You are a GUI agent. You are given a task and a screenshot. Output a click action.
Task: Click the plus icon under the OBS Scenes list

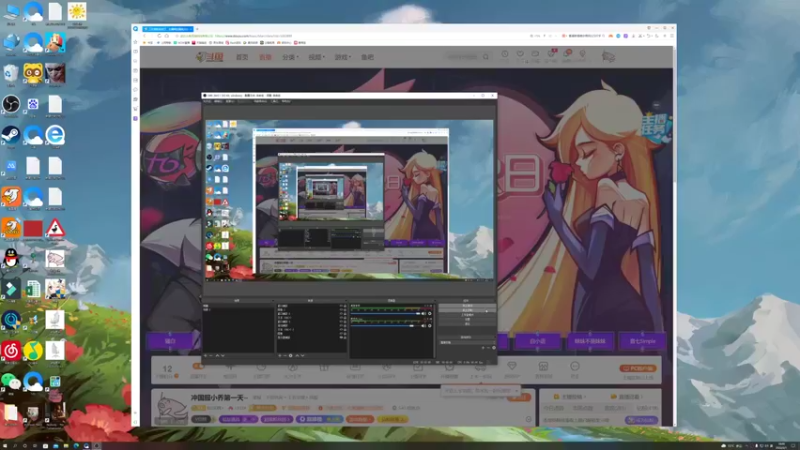click(x=206, y=355)
